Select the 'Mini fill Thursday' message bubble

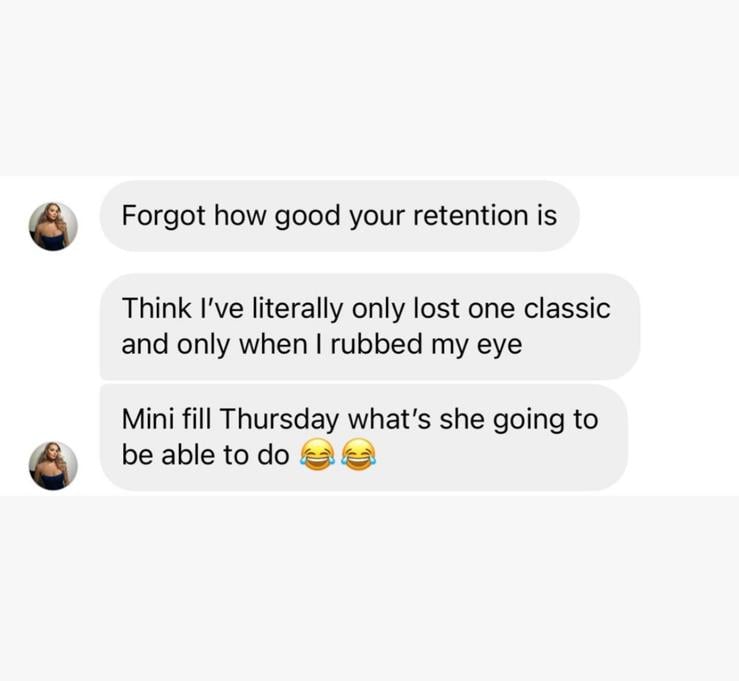point(364,437)
